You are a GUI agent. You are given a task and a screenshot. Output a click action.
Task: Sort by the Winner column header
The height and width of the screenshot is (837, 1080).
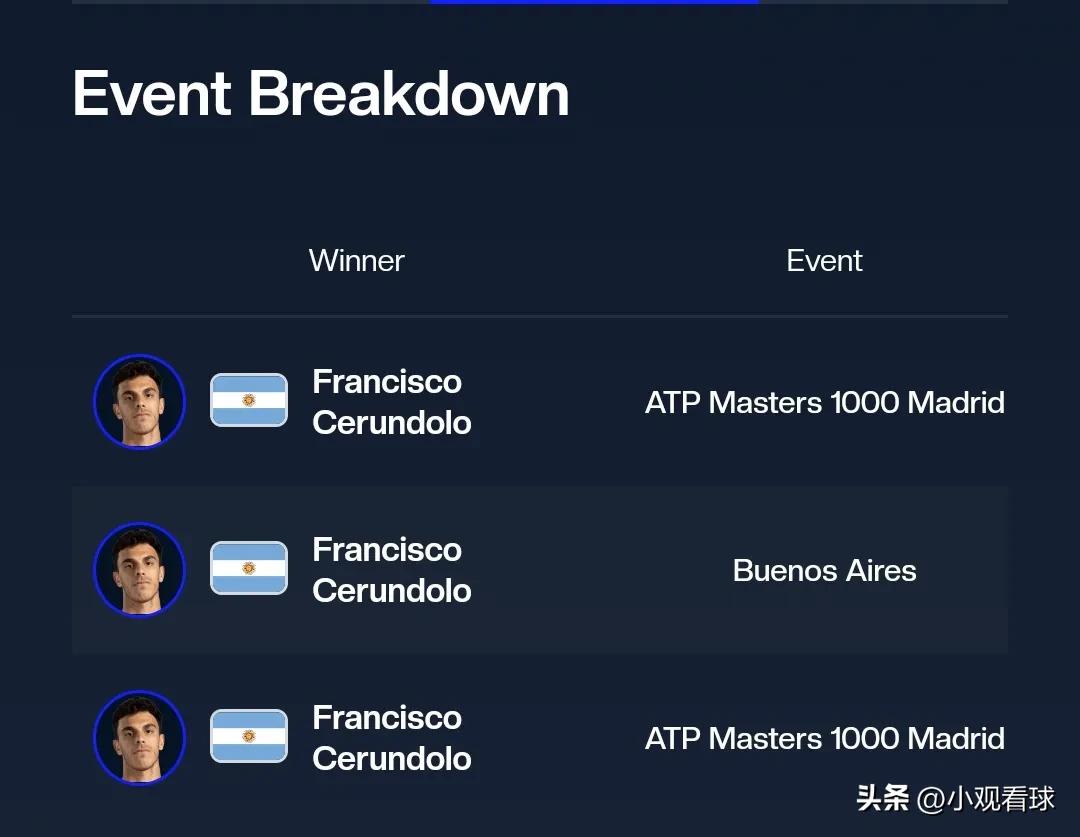[357, 260]
